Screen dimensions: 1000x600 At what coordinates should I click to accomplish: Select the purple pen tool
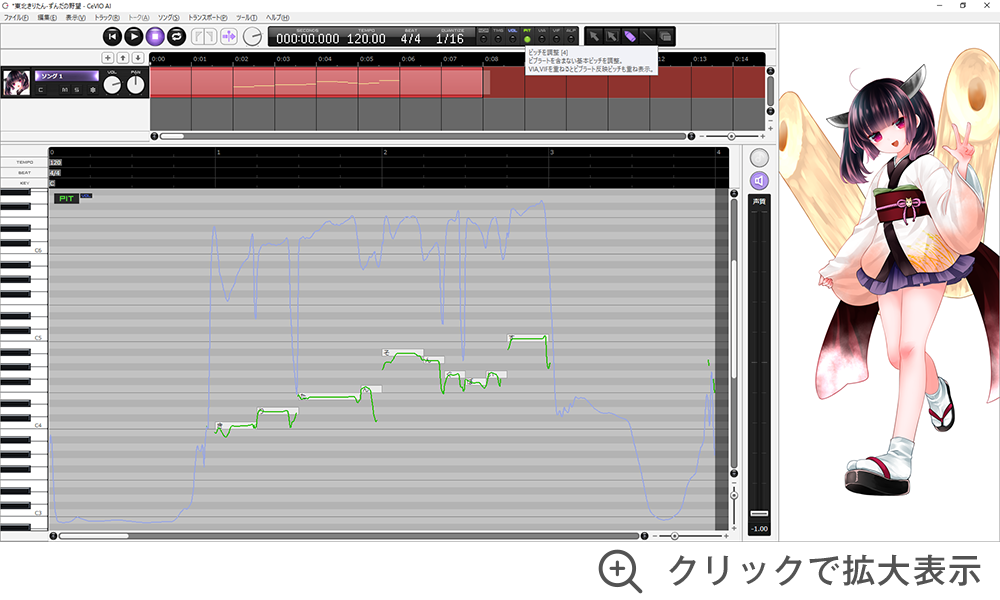(629, 36)
